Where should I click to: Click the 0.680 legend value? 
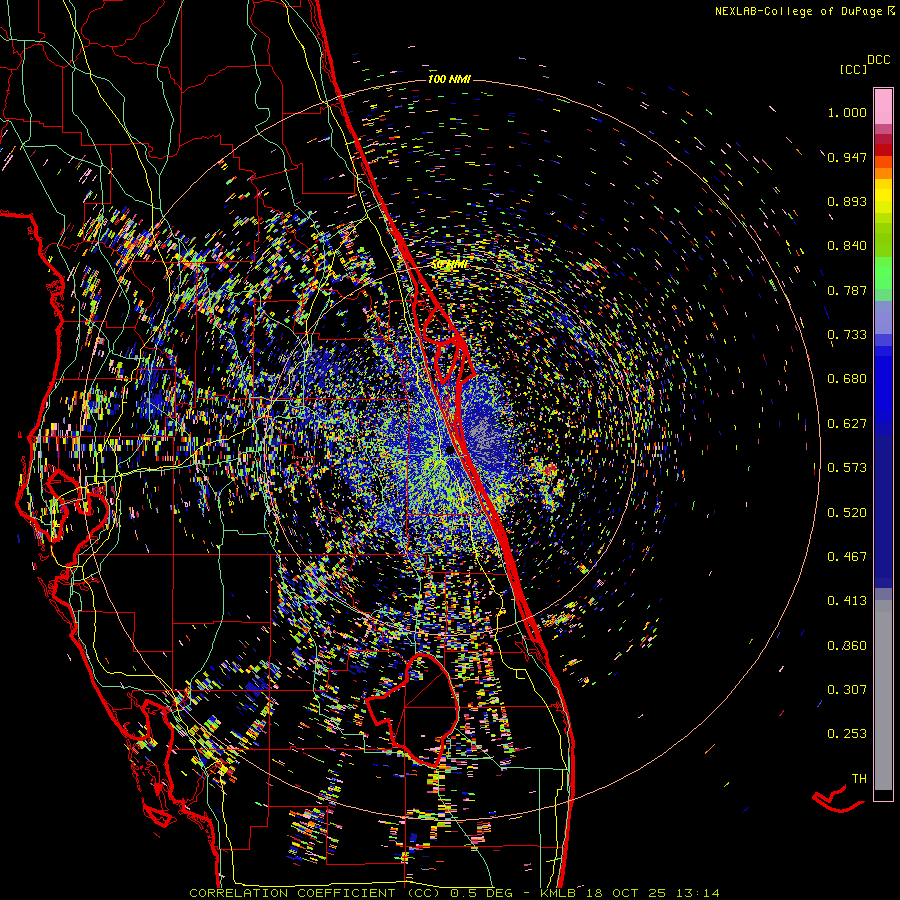(x=847, y=379)
